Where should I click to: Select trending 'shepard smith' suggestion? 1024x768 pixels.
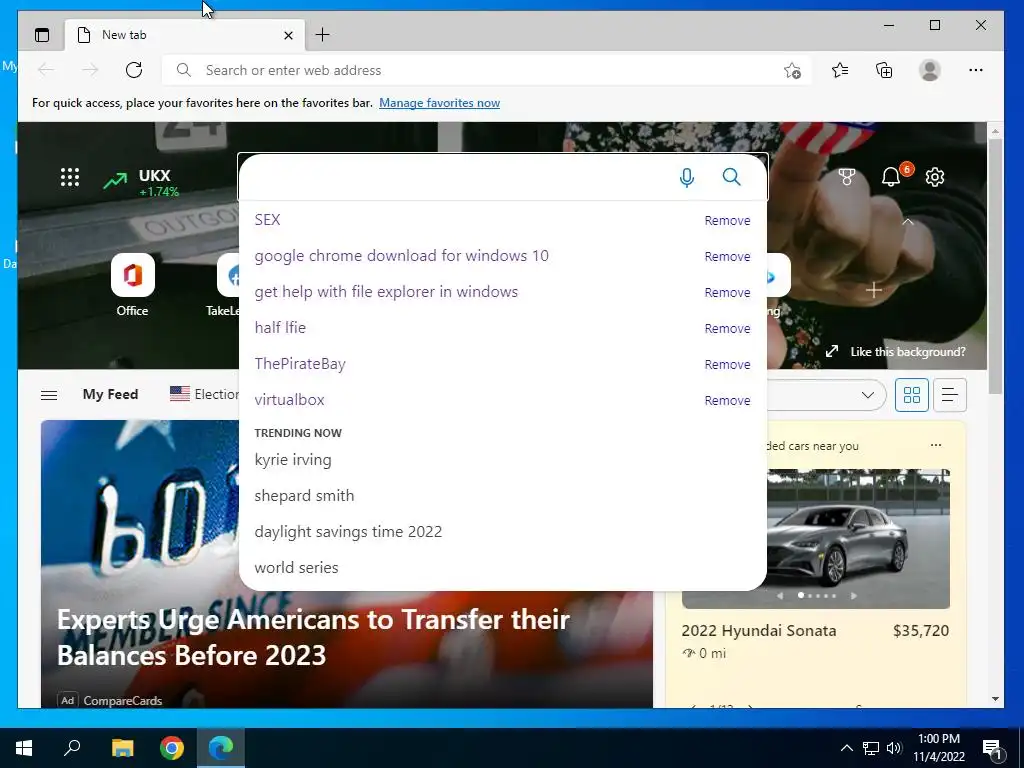click(304, 496)
